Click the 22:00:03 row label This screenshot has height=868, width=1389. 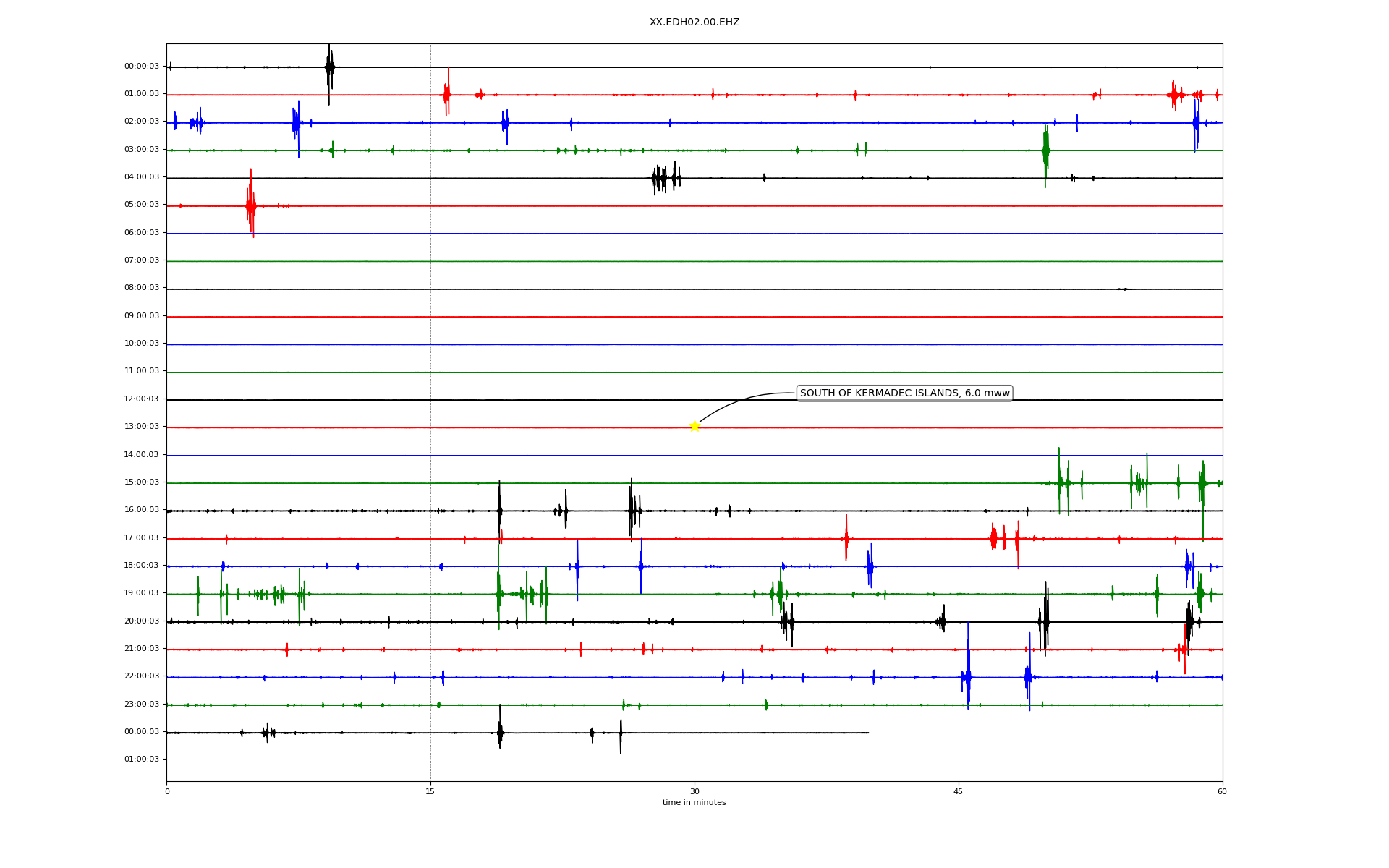pyautogui.click(x=142, y=676)
